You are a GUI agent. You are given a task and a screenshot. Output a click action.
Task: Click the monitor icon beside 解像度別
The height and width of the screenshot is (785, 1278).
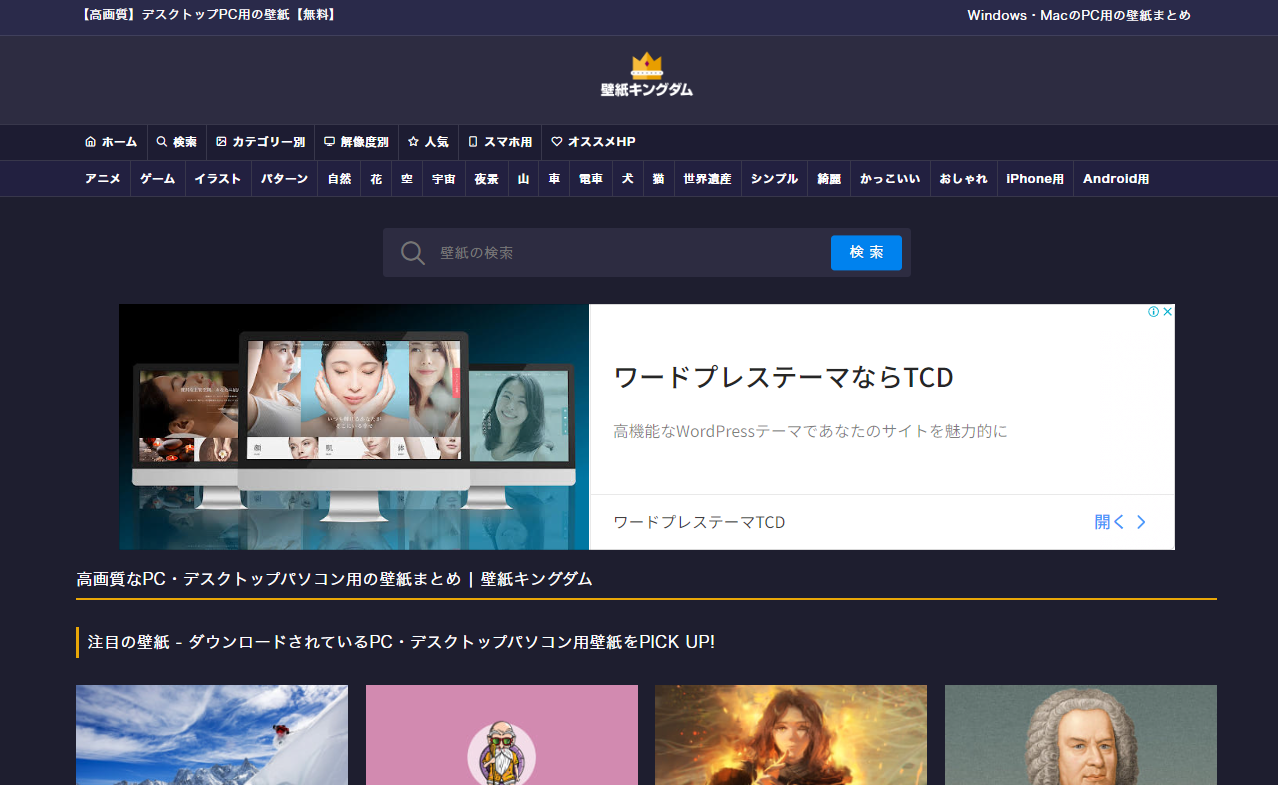(x=330, y=142)
